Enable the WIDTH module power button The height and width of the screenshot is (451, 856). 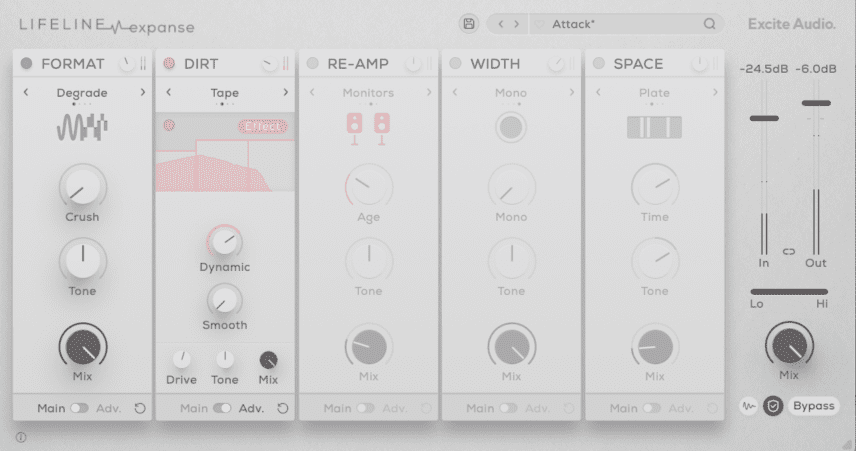pyautogui.click(x=455, y=63)
